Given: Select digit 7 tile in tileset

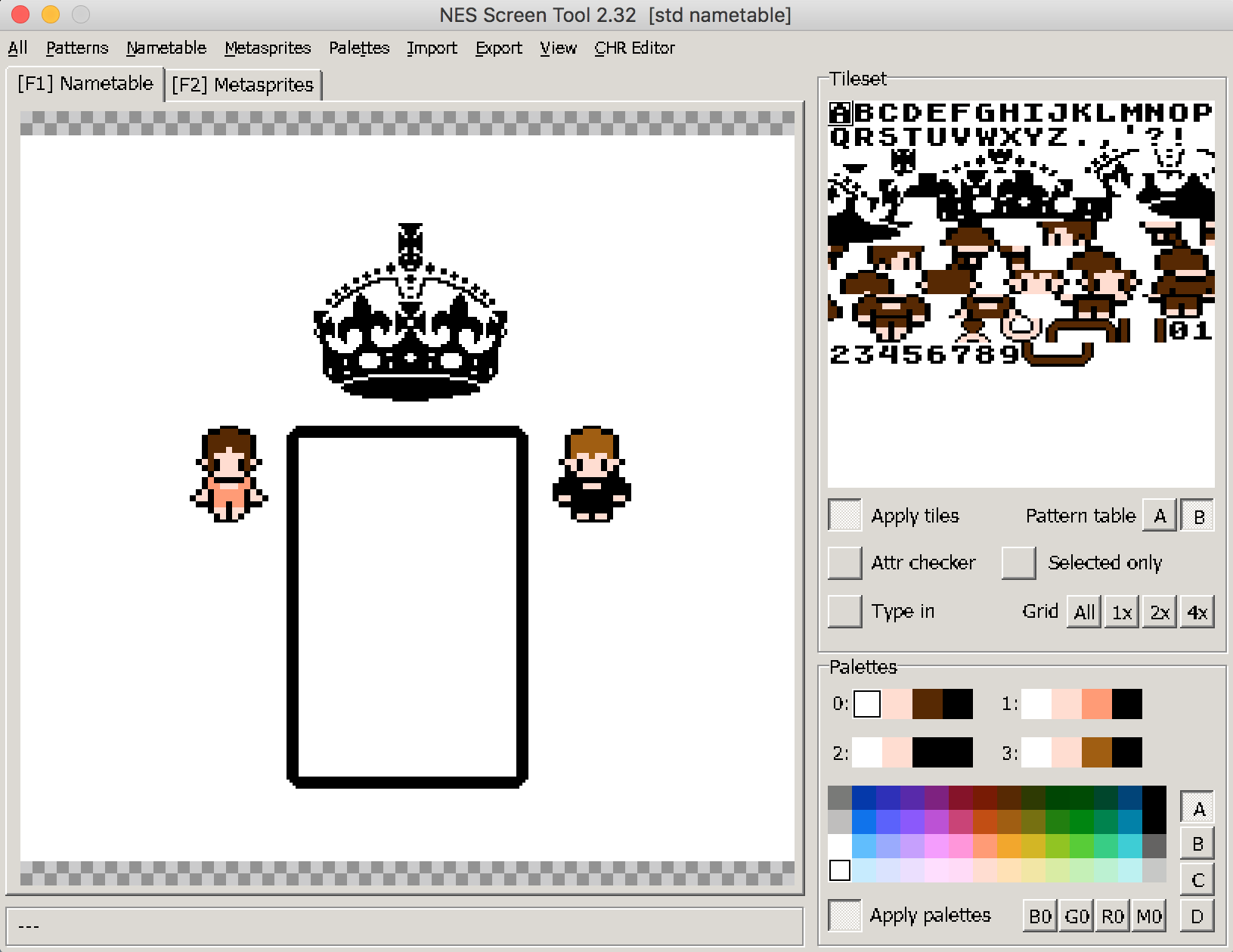Looking at the screenshot, I should point(962,355).
